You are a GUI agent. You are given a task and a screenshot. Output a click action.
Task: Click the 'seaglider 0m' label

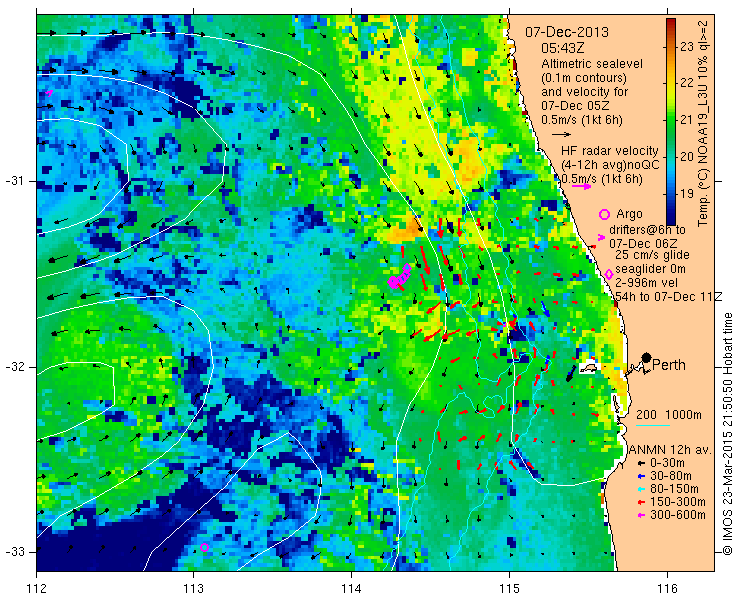click(651, 270)
